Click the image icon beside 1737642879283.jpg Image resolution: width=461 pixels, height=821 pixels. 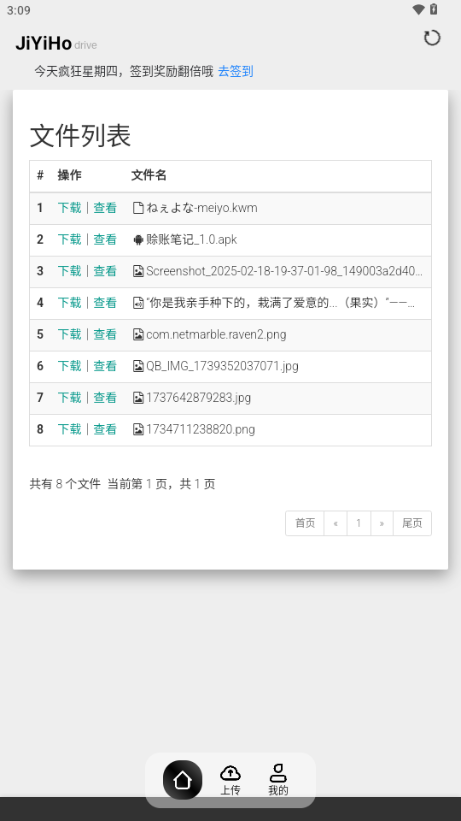click(x=138, y=397)
